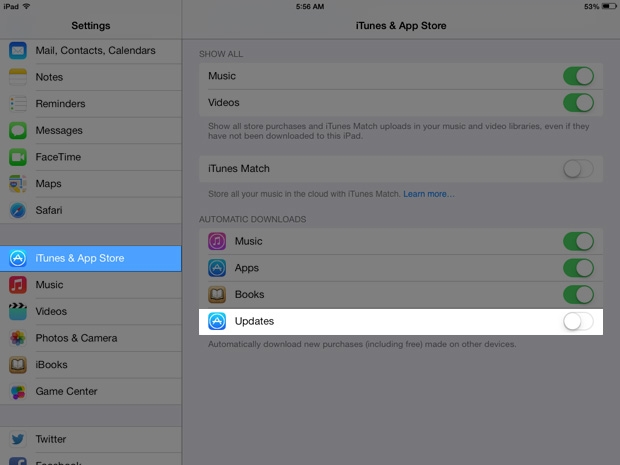Go to Twitter settings
Screen dimensions: 620x465
click(91, 439)
